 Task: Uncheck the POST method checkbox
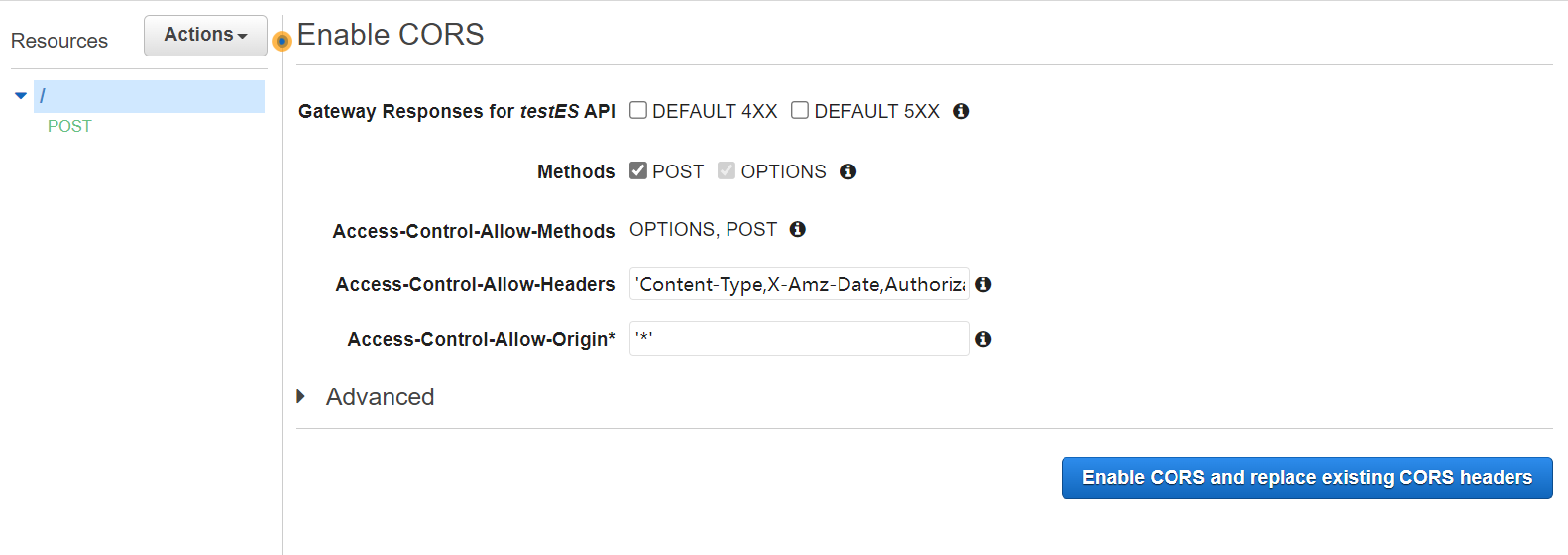coord(638,170)
